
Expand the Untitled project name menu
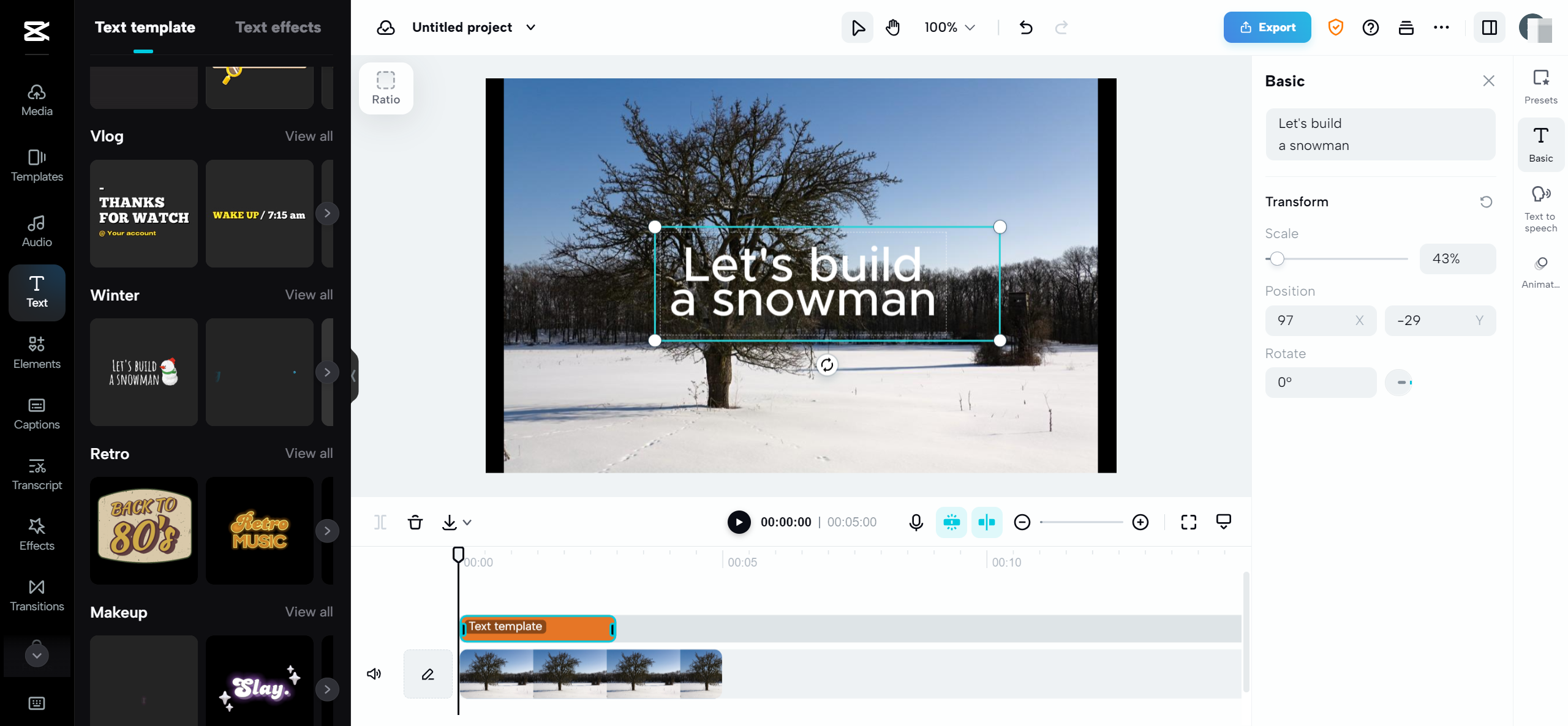530,28
